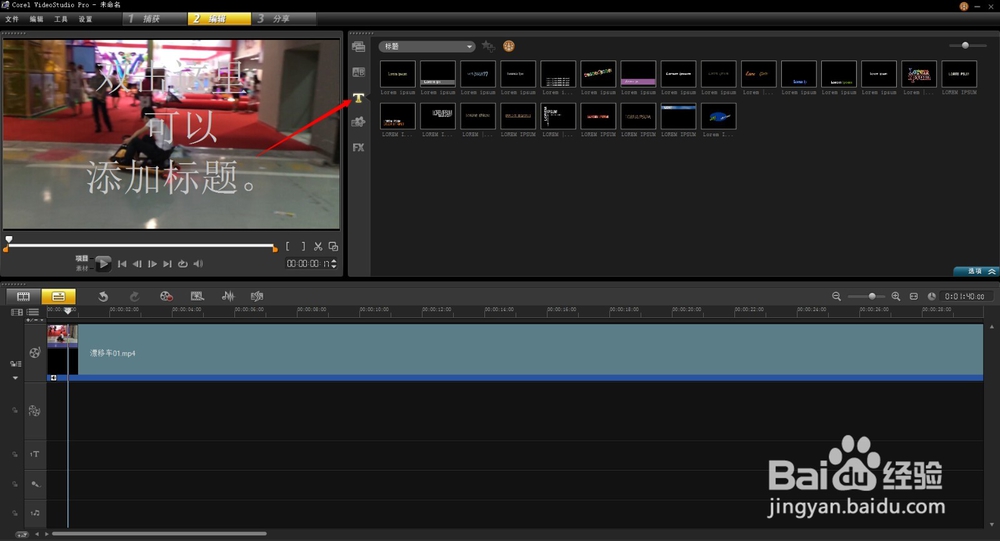Play the preview

point(103,263)
